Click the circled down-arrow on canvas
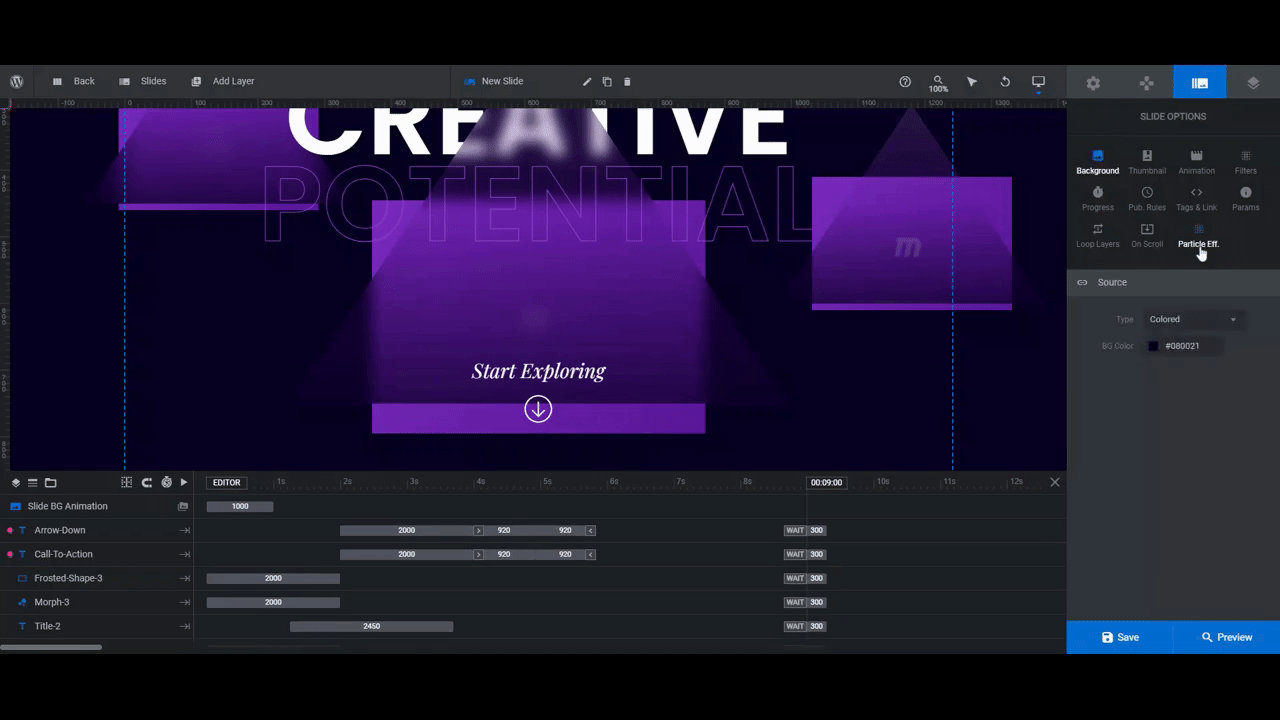The width and height of the screenshot is (1280, 720). tap(538, 409)
